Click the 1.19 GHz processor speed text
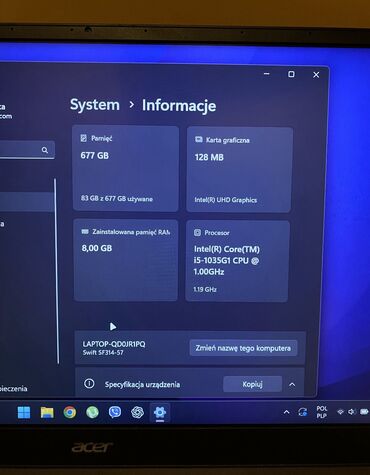 tap(205, 289)
